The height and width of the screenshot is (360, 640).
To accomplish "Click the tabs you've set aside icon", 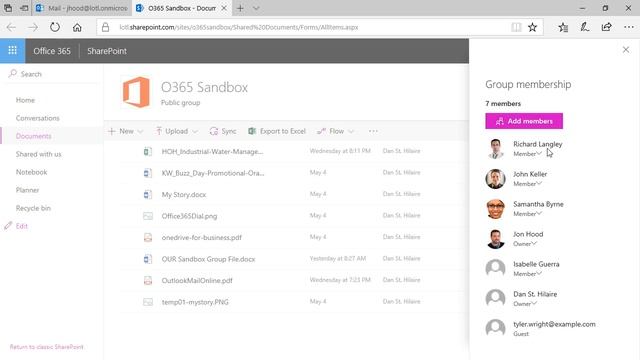I will (x=8, y=8).
